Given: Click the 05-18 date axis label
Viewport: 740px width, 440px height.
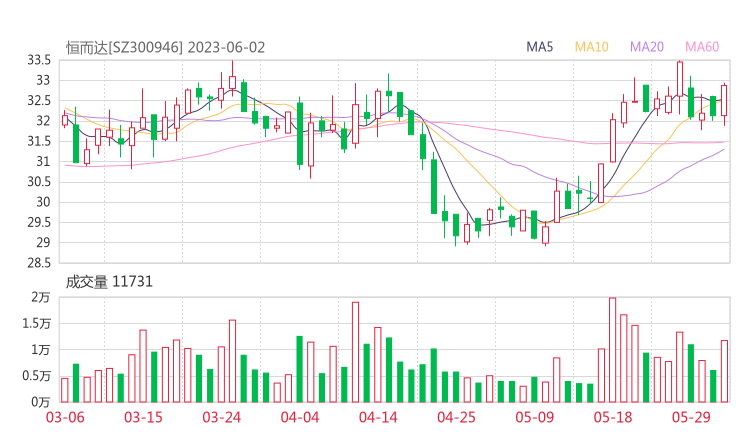Looking at the screenshot, I should 613,417.
